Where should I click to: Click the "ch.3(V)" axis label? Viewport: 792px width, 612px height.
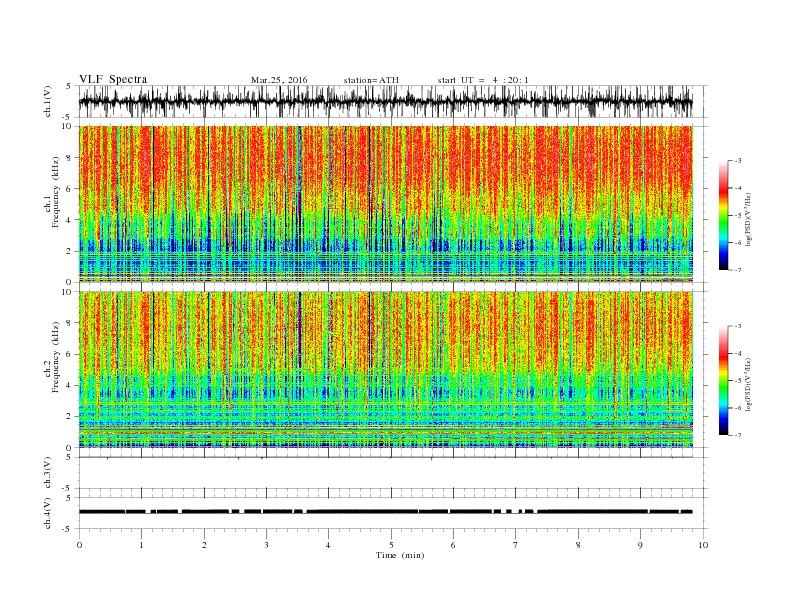click(x=48, y=473)
